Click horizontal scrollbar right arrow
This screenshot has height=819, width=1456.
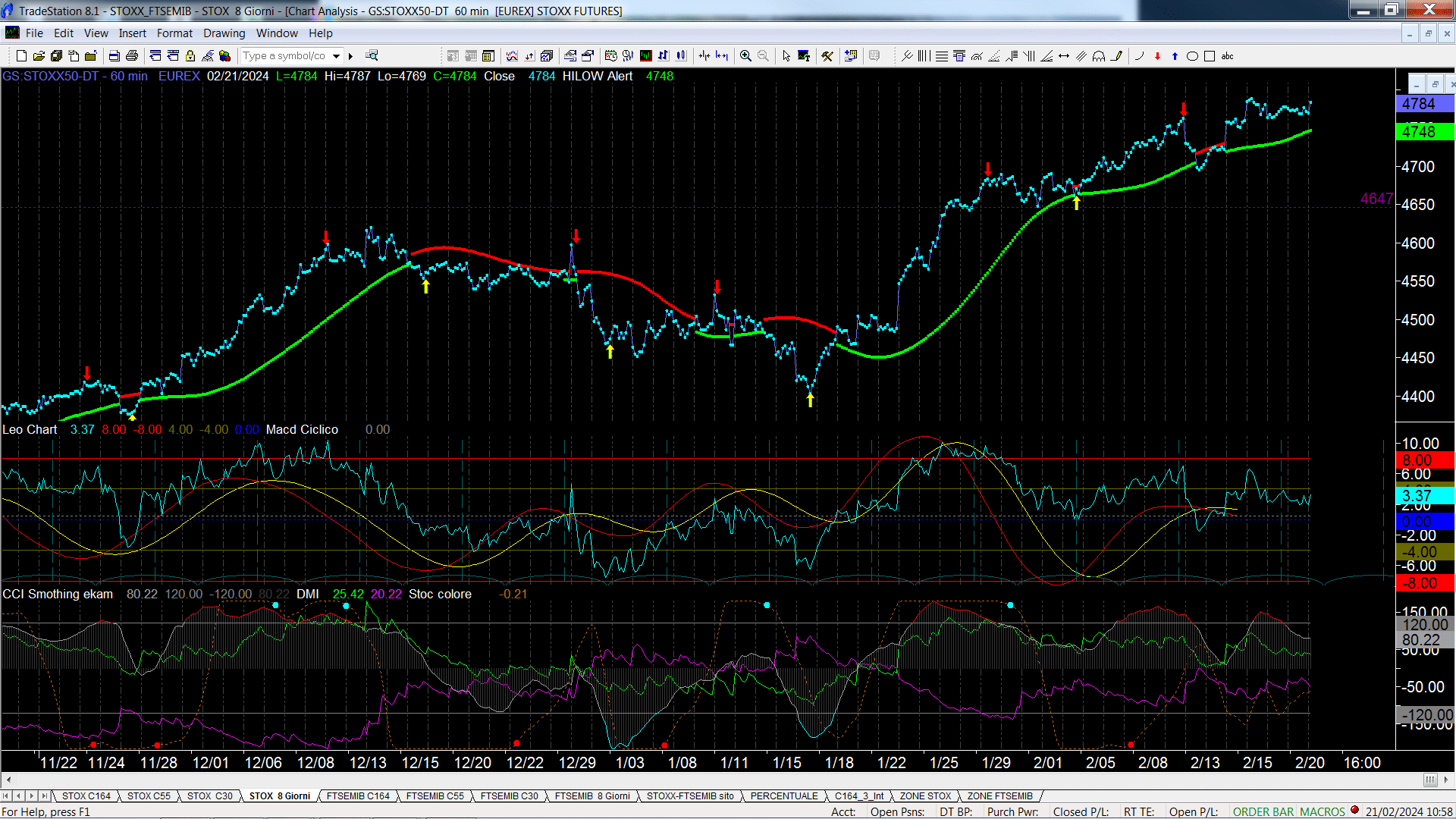point(1447,780)
